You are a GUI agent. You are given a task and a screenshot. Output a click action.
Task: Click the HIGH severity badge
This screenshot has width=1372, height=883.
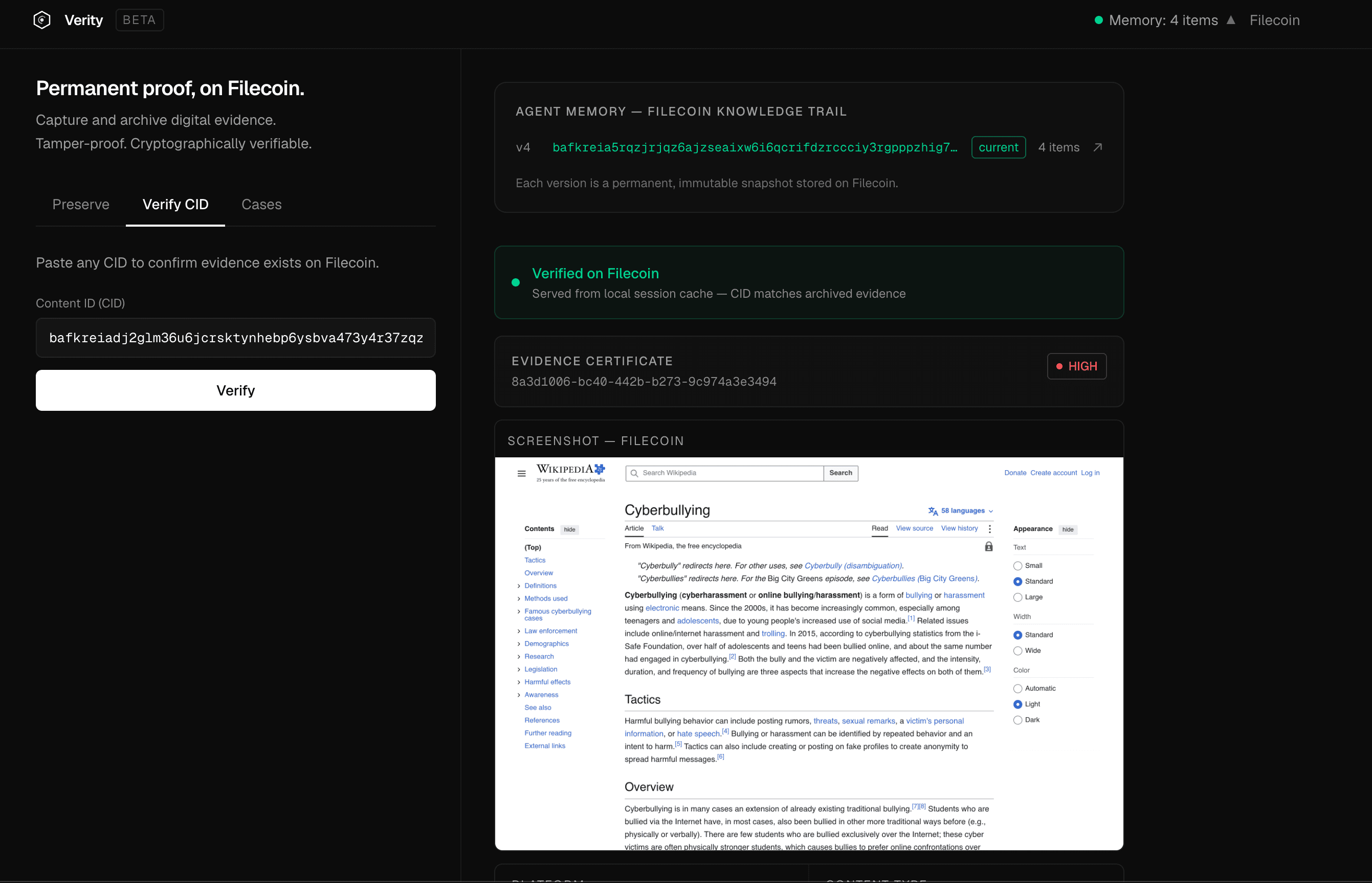pyautogui.click(x=1076, y=366)
